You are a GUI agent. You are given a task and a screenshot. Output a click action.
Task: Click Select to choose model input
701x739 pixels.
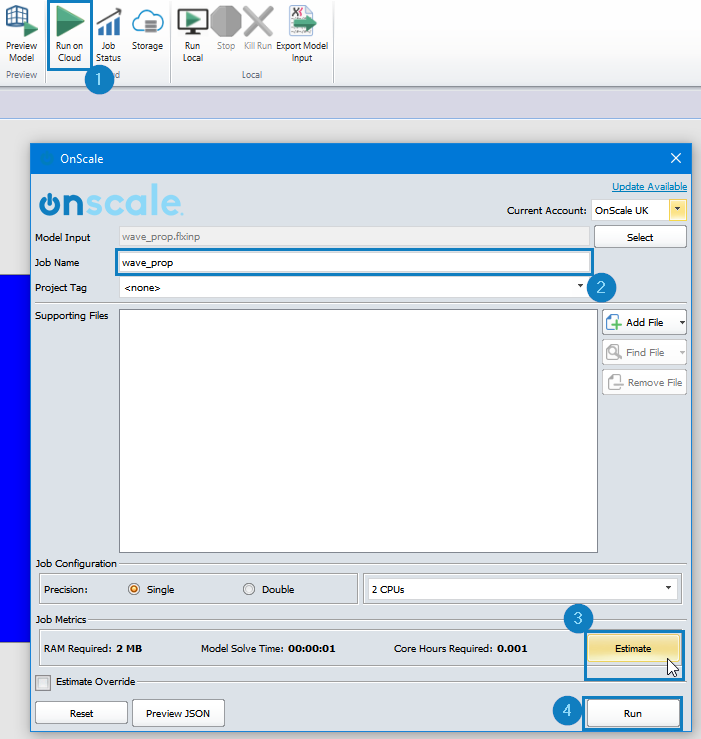(x=640, y=237)
